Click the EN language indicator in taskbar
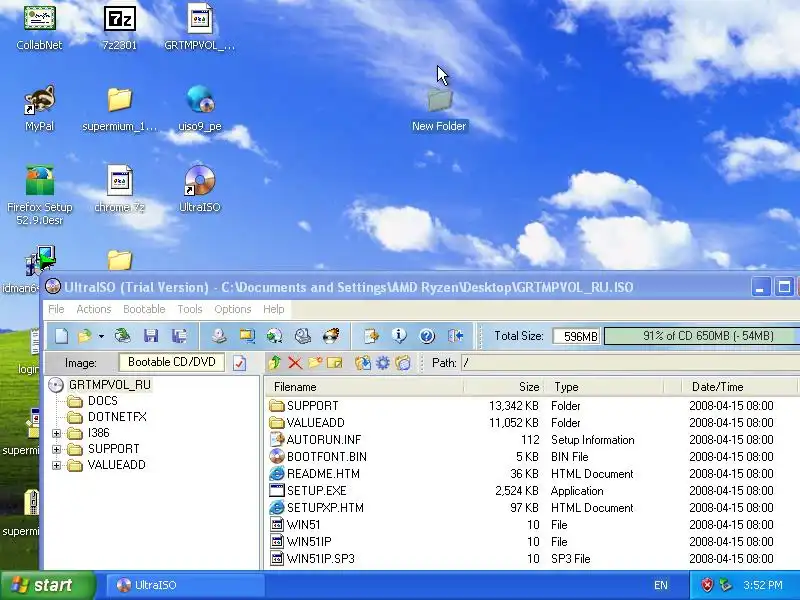 [x=661, y=585]
